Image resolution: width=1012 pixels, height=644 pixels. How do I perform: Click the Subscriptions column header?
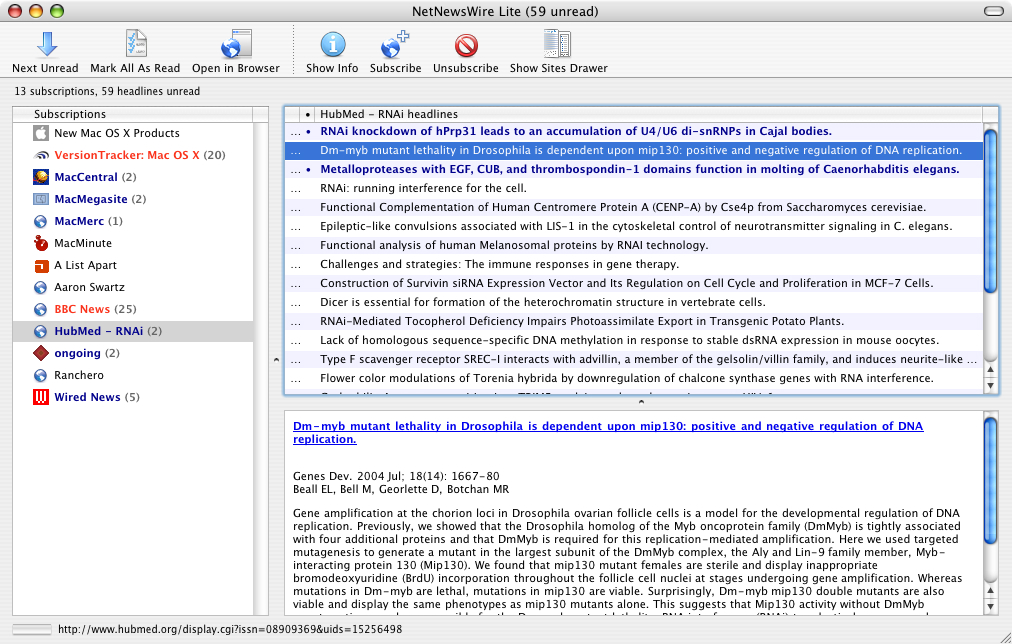pos(133,114)
